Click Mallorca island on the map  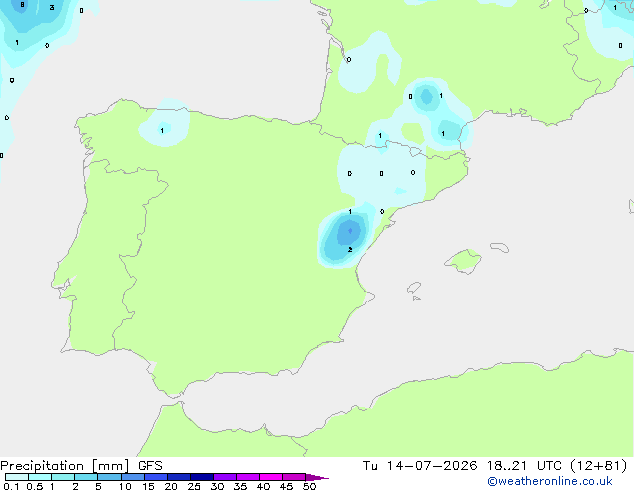(x=464, y=261)
